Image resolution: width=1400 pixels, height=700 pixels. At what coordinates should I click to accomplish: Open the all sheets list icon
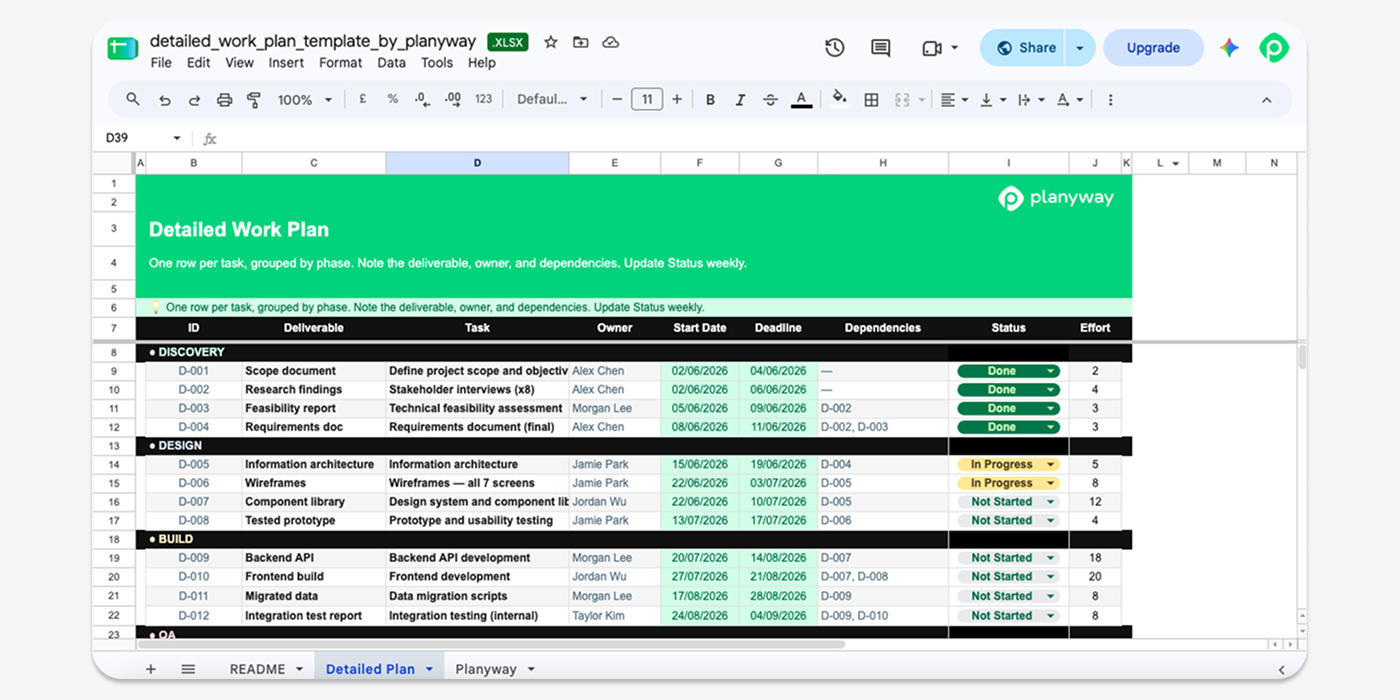tap(188, 669)
